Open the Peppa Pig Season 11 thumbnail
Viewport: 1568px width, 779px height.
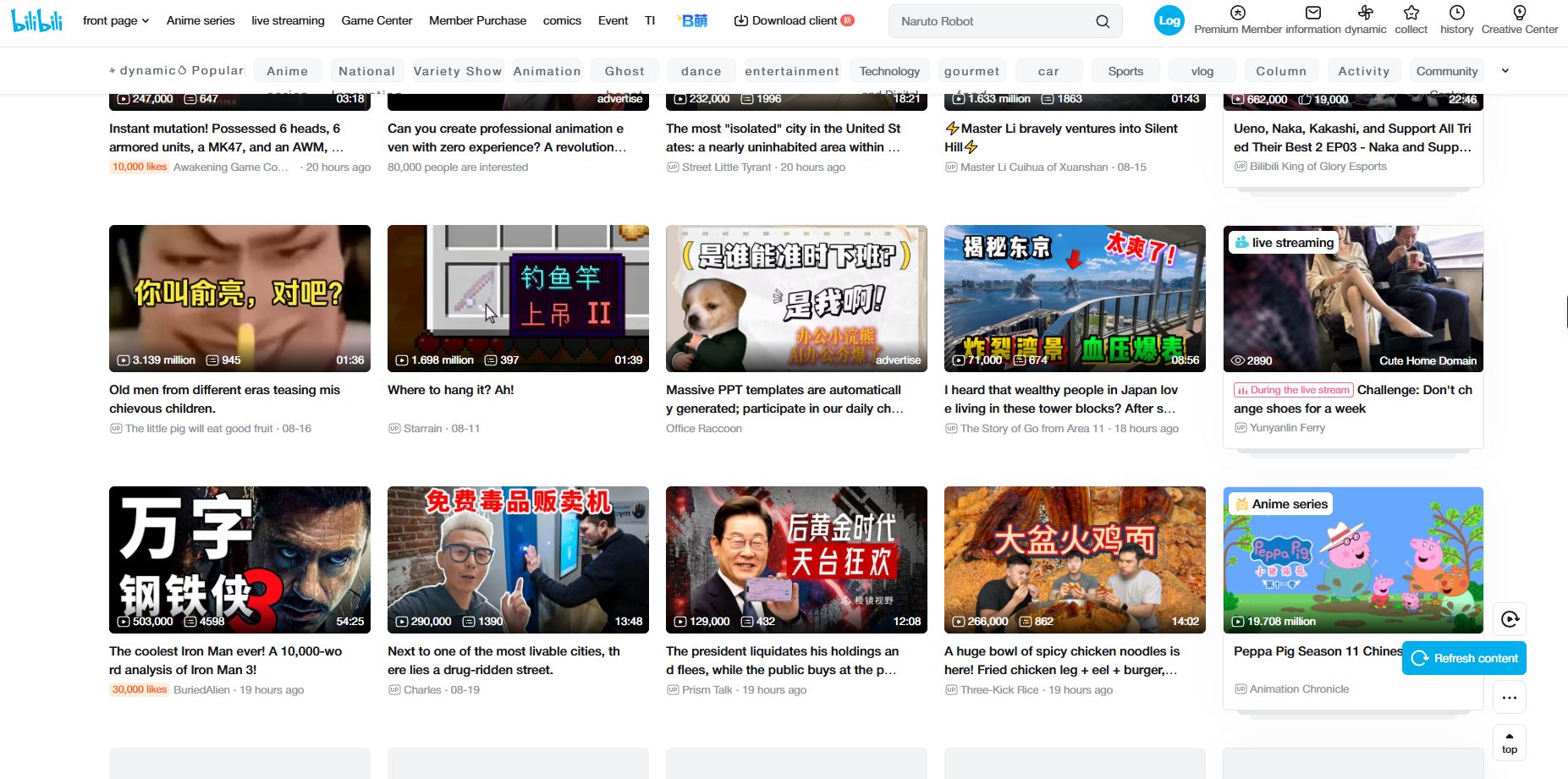pyautogui.click(x=1353, y=560)
